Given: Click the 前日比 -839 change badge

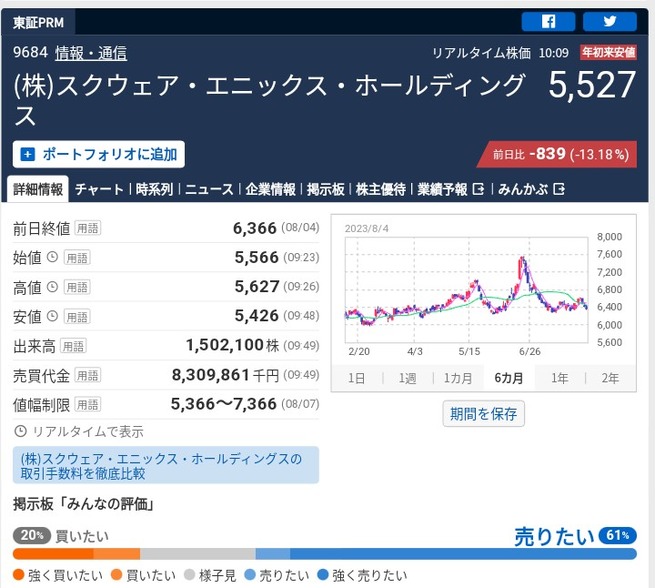Looking at the screenshot, I should pyautogui.click(x=559, y=155).
